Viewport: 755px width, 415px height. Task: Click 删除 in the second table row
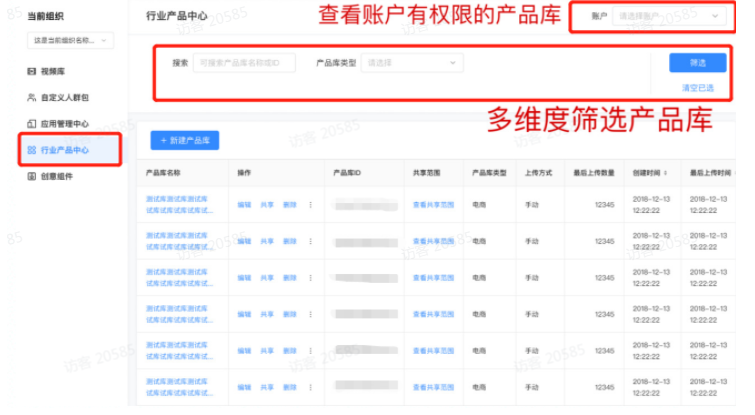point(289,241)
